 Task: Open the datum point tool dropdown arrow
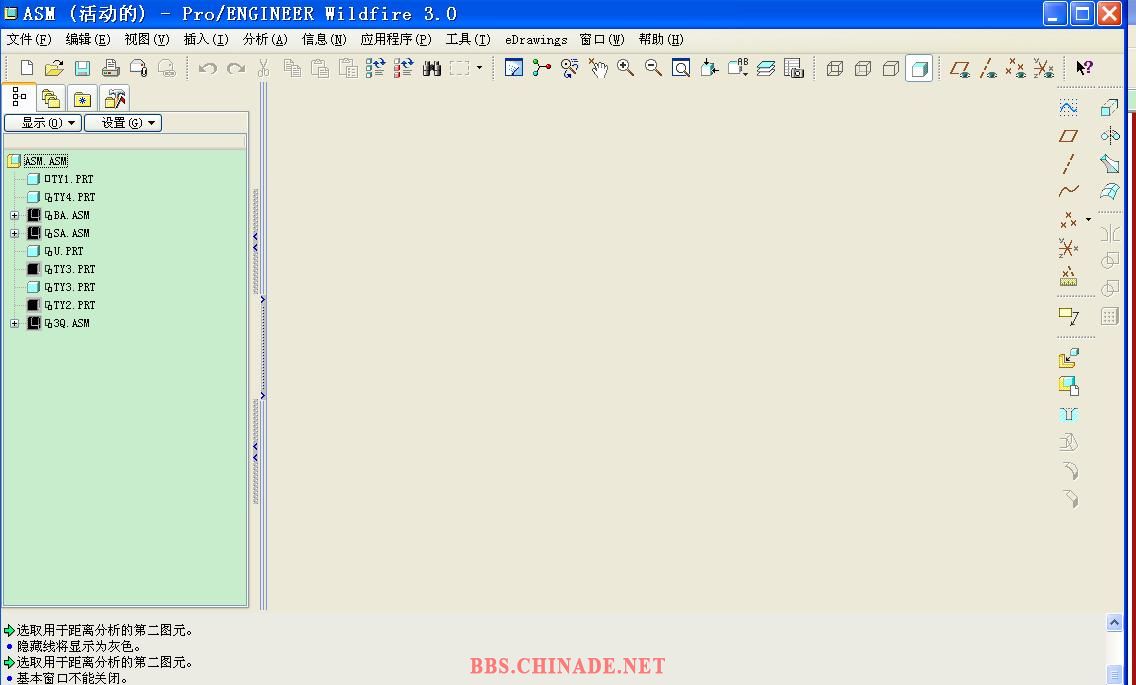pyautogui.click(x=1088, y=219)
